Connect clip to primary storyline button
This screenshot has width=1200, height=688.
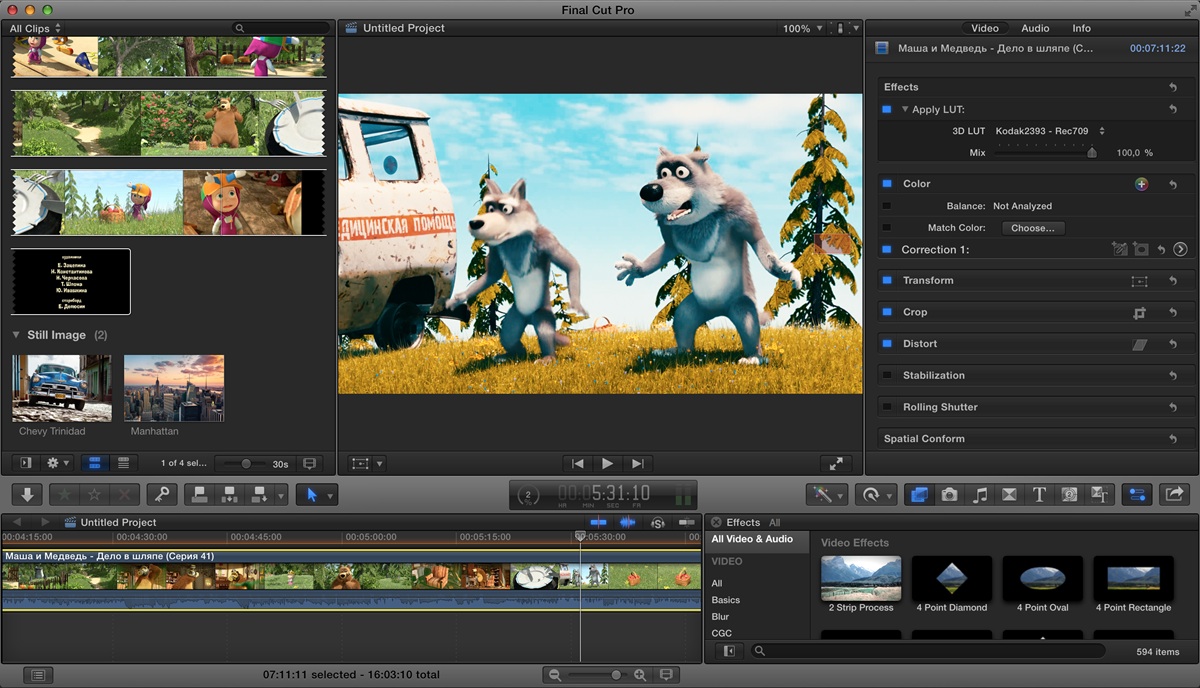point(201,494)
